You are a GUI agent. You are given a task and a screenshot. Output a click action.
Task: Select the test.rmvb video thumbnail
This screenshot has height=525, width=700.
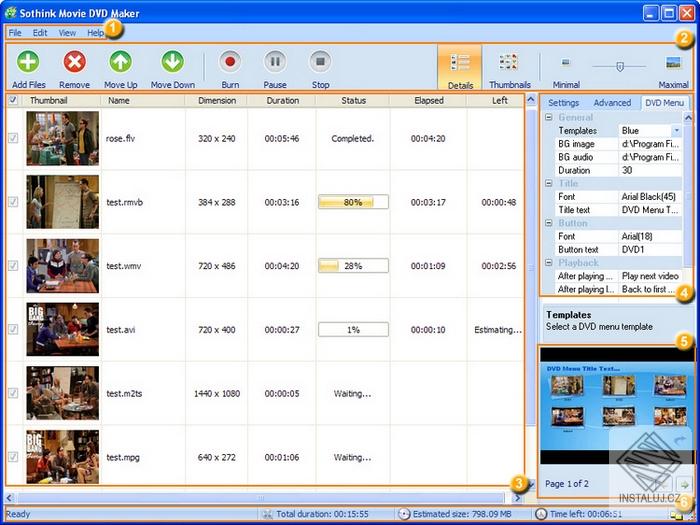(62, 202)
